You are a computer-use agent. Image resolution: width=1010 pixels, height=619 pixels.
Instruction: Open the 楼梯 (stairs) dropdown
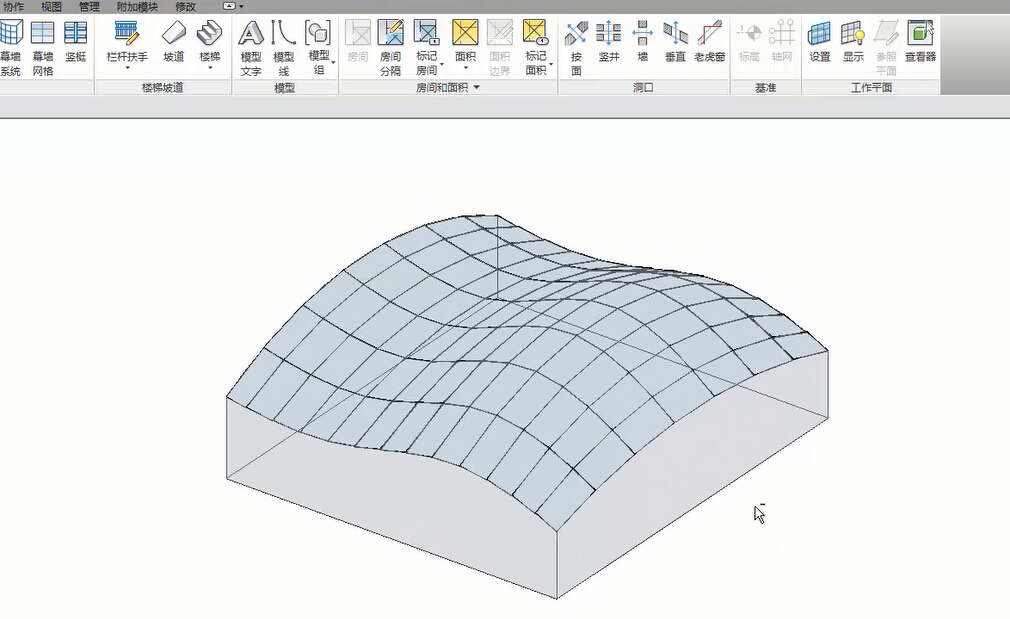pyautogui.click(x=209, y=67)
